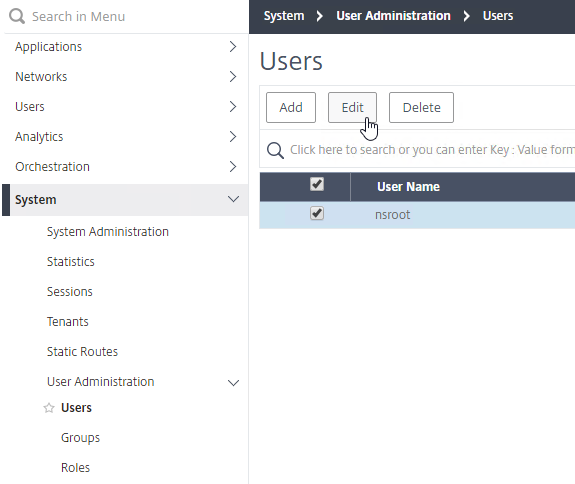Uncheck the nsroot user checkbox
Image resolution: width=575 pixels, height=484 pixels.
317,213
